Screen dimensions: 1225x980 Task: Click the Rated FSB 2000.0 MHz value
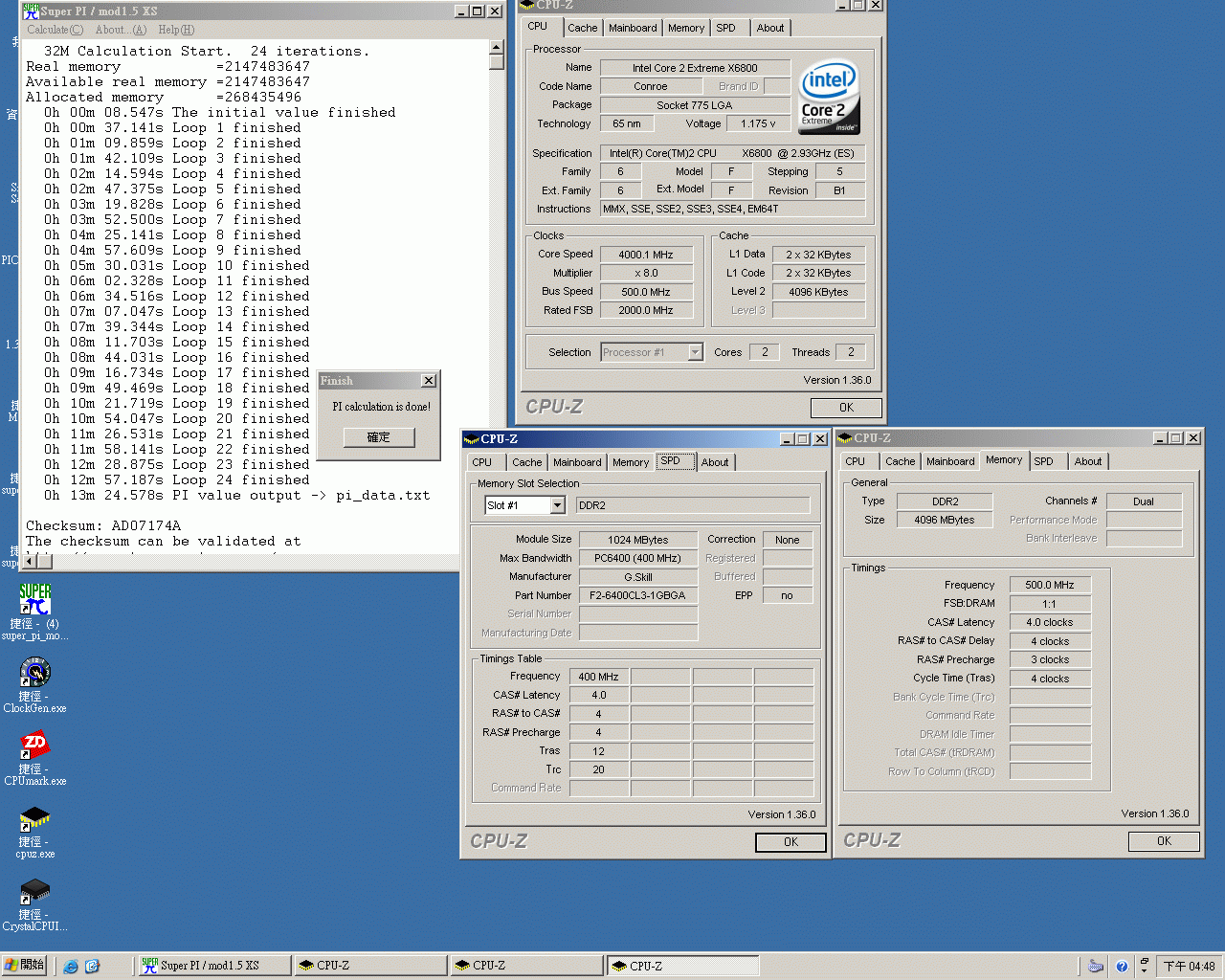point(646,310)
